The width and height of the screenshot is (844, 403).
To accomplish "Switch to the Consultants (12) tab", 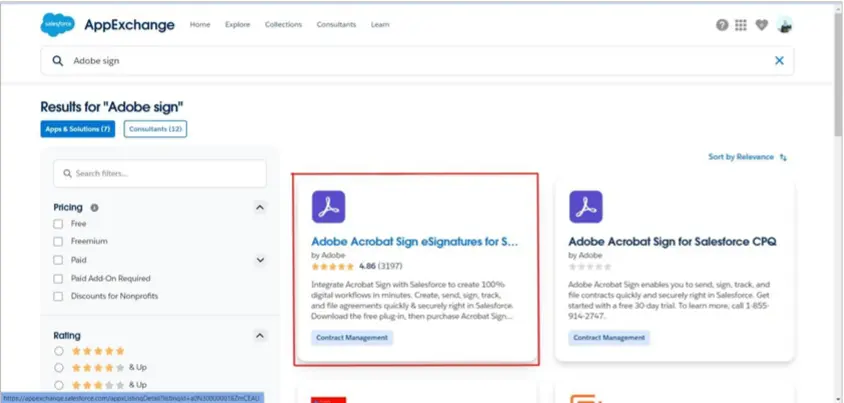I will point(155,129).
